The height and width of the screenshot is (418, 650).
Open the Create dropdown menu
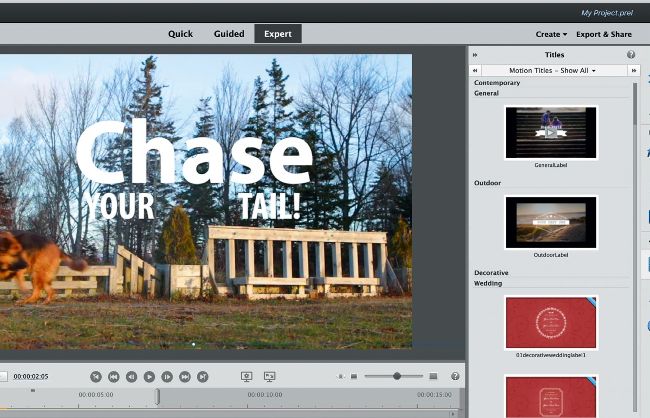click(x=548, y=34)
